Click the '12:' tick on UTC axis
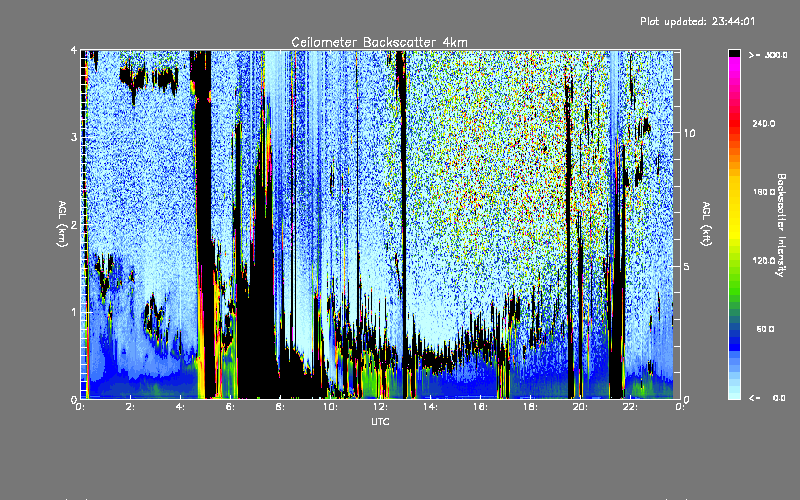Viewport: 800px width, 500px height. pyautogui.click(x=380, y=407)
